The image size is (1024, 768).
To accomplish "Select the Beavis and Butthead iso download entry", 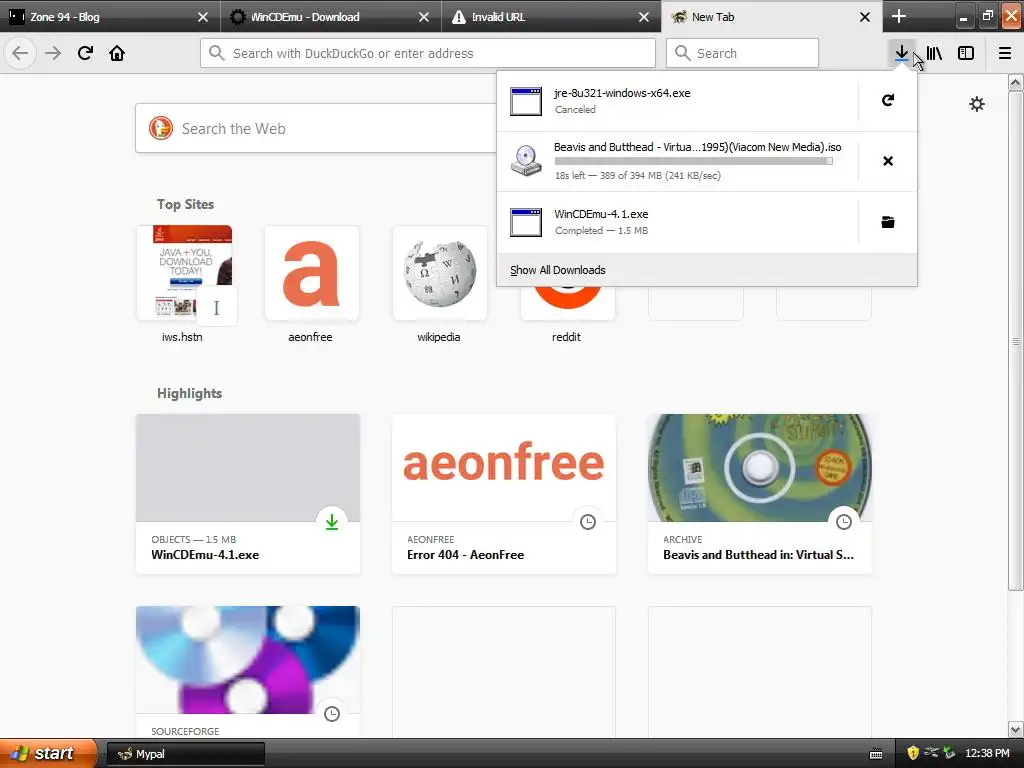I will pyautogui.click(x=677, y=161).
